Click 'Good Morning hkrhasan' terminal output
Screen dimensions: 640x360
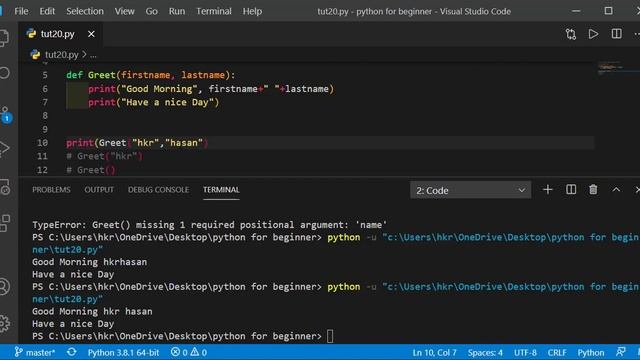[89, 262]
